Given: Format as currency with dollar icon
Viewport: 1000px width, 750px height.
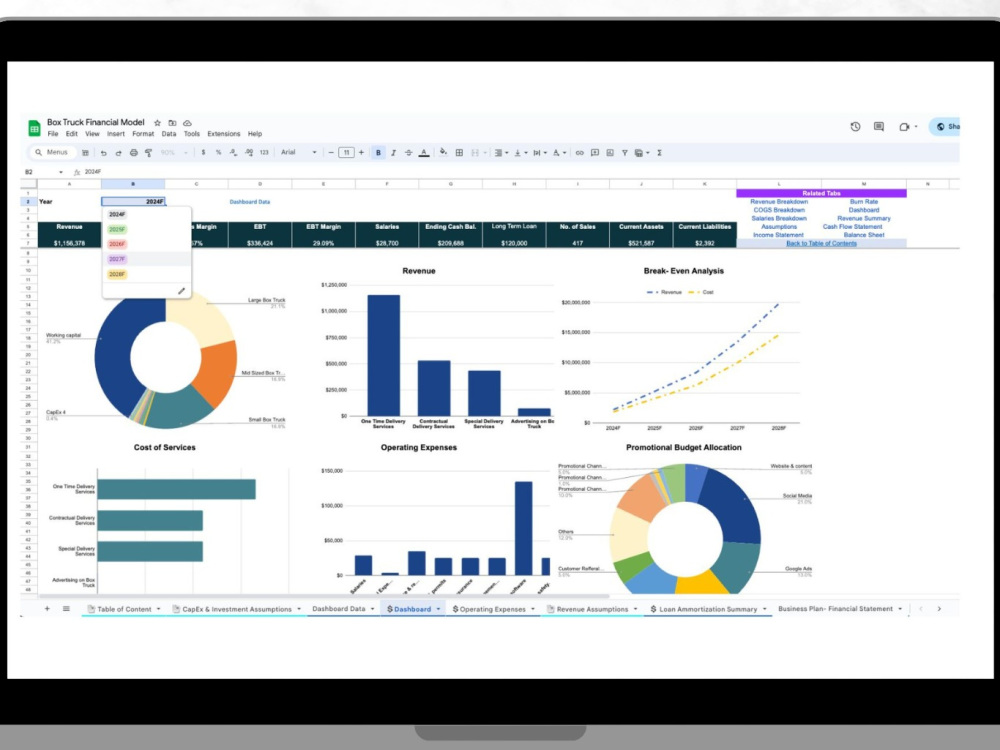Looking at the screenshot, I should [203, 153].
